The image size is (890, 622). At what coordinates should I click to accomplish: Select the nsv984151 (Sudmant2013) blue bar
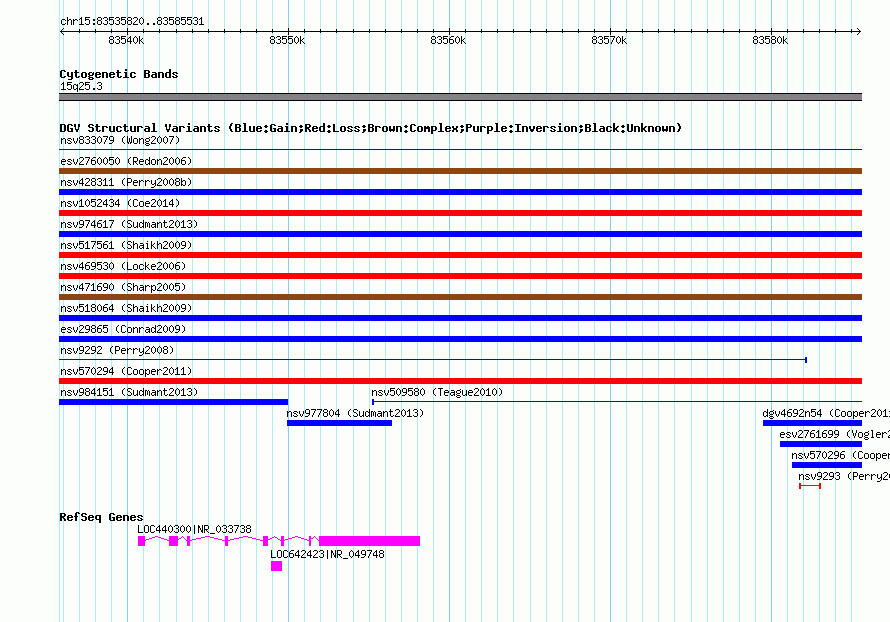pos(173,402)
